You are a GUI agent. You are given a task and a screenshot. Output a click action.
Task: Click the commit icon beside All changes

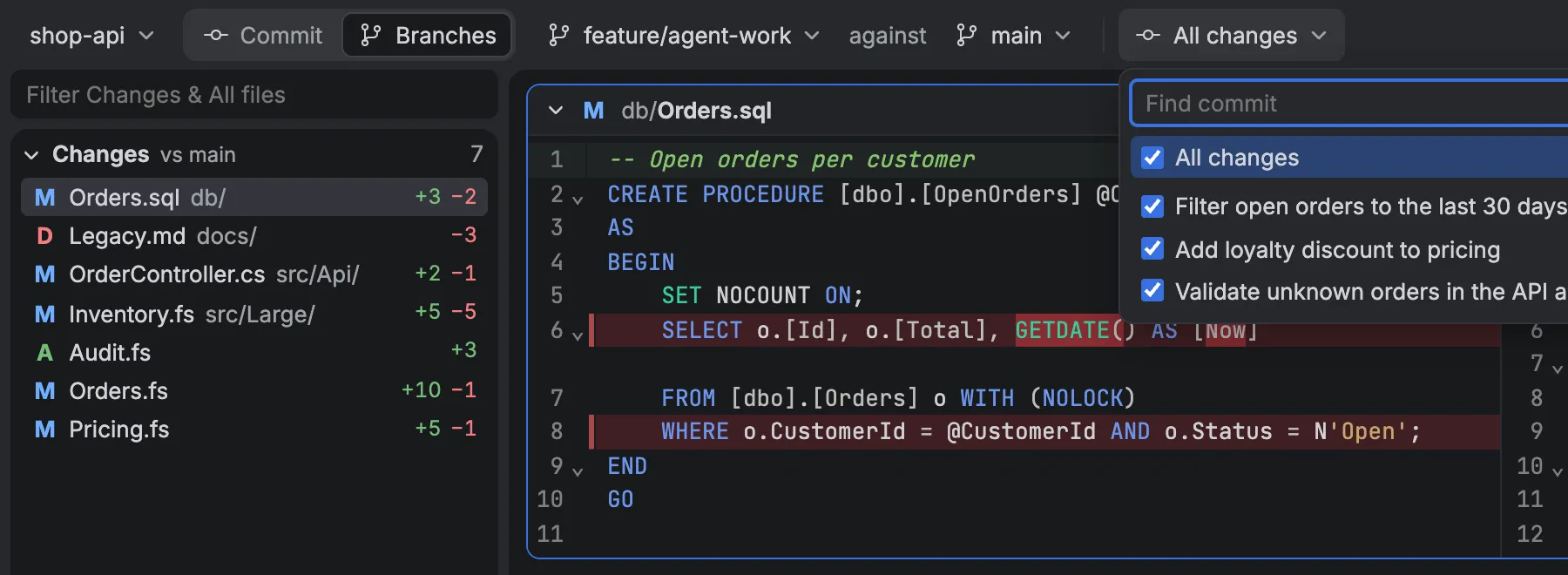[1148, 36]
